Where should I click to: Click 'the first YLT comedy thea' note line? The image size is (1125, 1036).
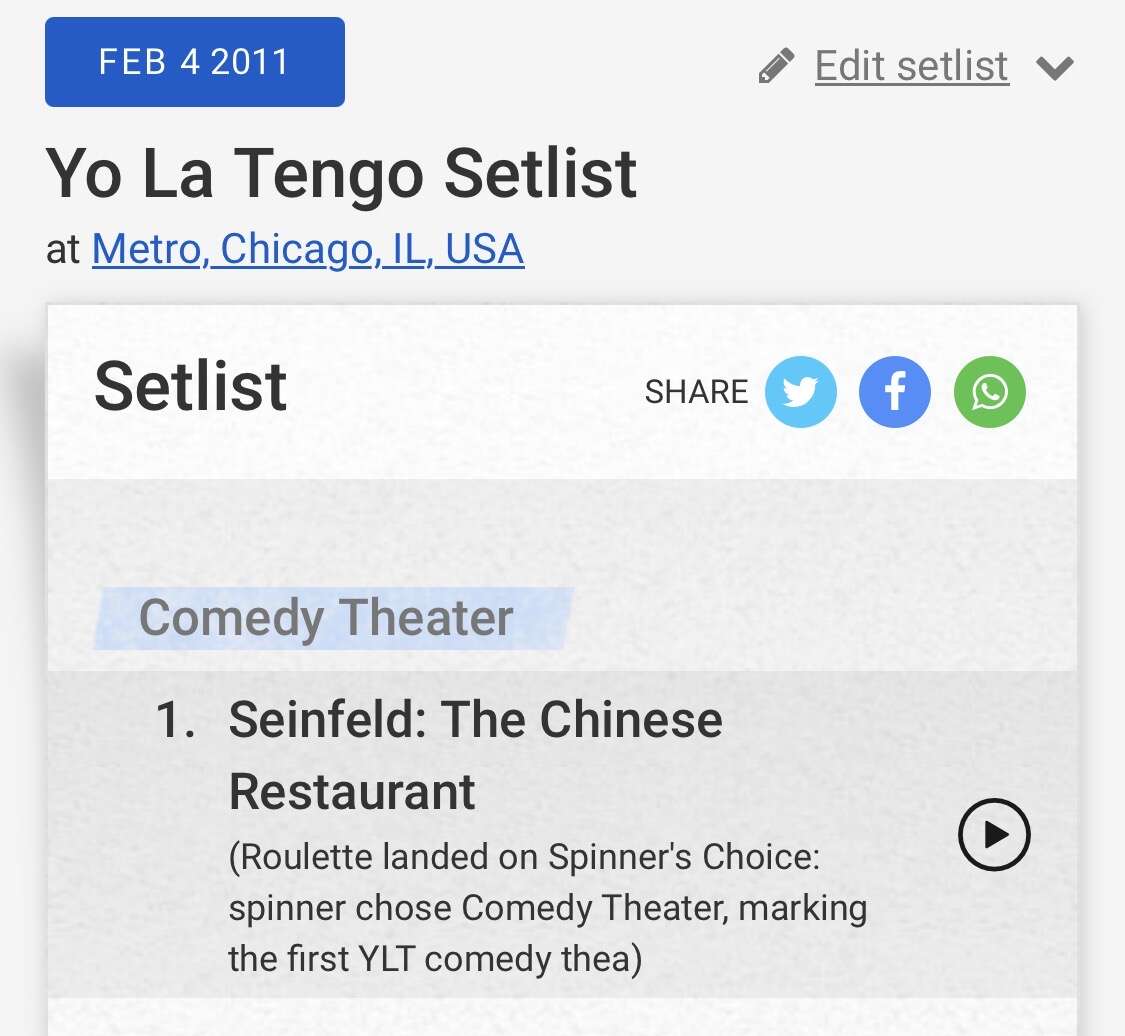pyautogui.click(x=434, y=959)
